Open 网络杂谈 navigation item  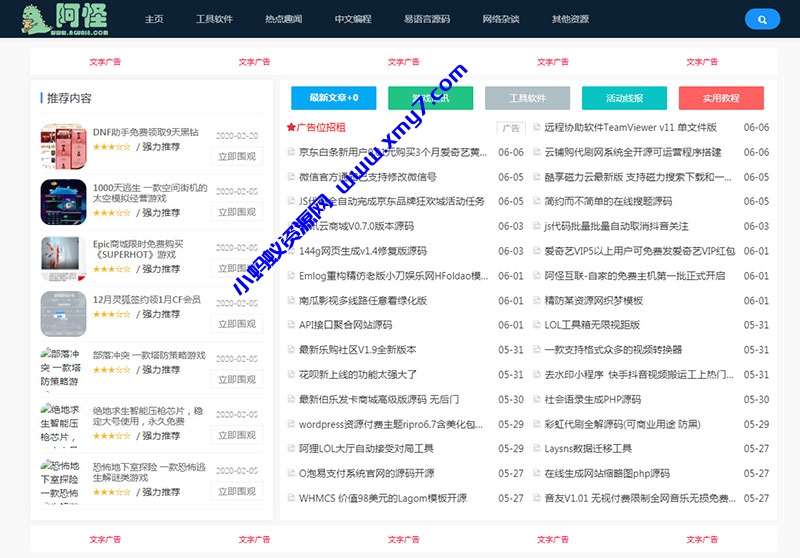coord(501,19)
